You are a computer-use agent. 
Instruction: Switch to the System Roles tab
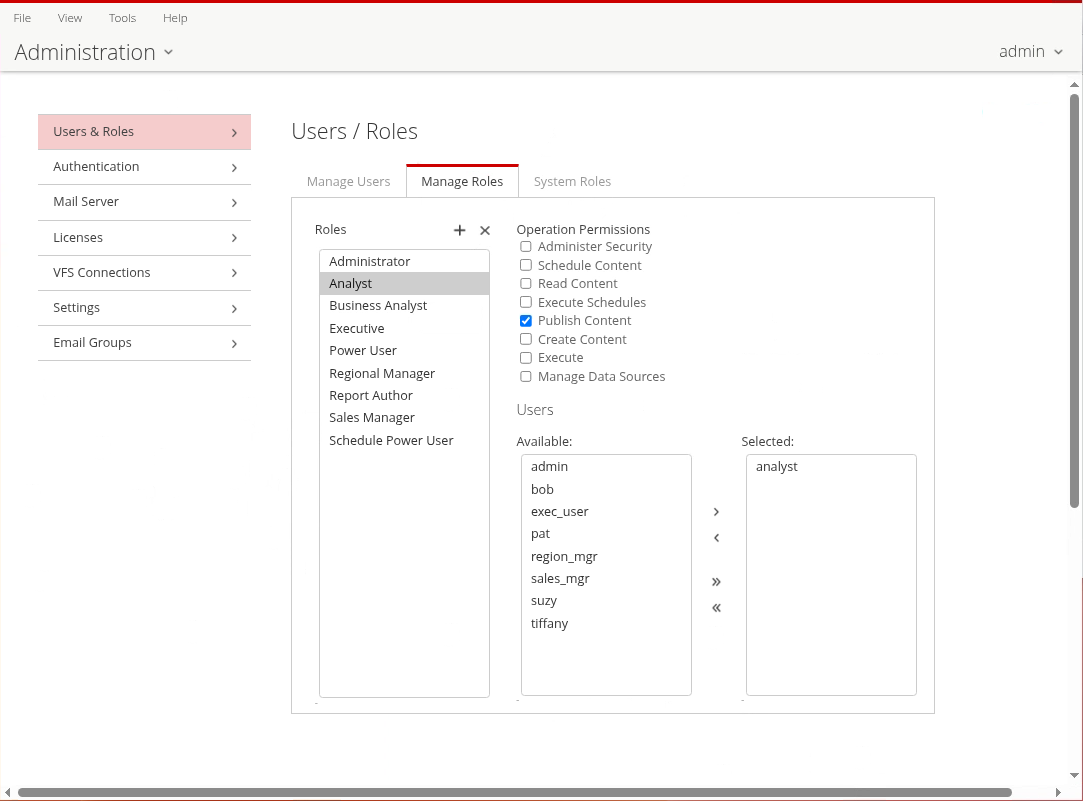pyautogui.click(x=572, y=182)
